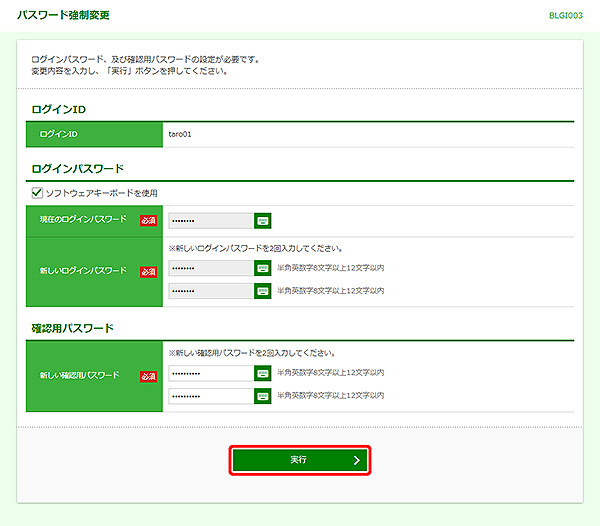Click ソフトウェアキーボードを使用 label text
Screen dimensions: 600x526
(x=101, y=193)
